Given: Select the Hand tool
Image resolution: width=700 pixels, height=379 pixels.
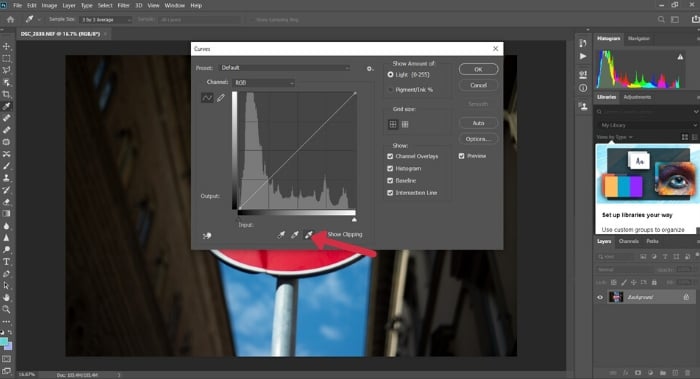Looking at the screenshot, I should click(x=6, y=297).
